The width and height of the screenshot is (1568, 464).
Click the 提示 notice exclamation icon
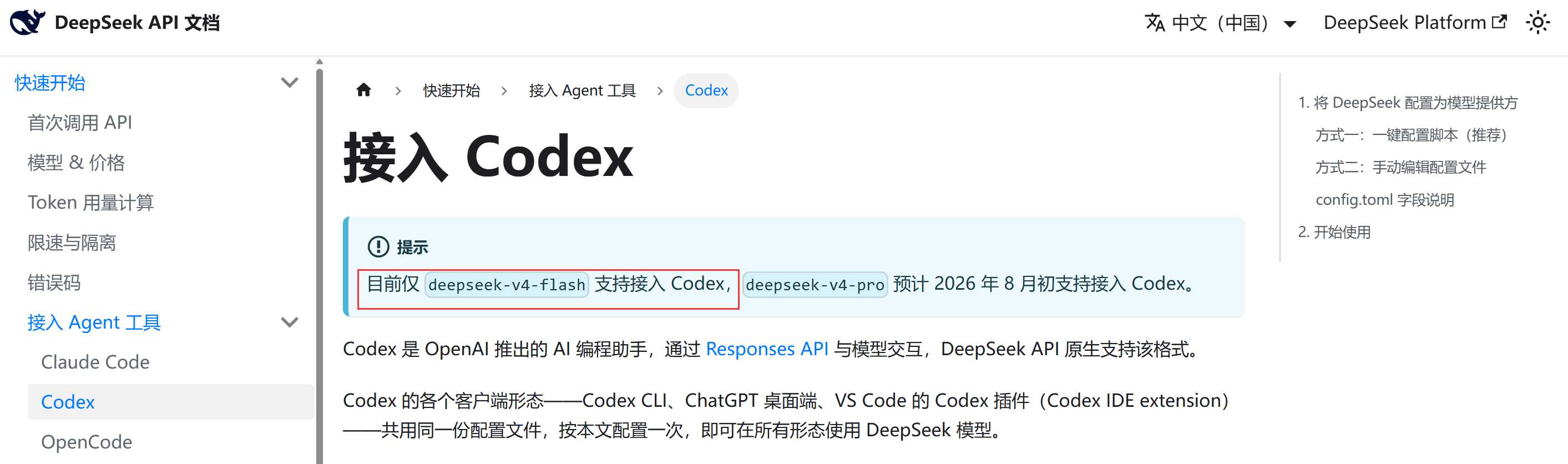click(x=378, y=246)
